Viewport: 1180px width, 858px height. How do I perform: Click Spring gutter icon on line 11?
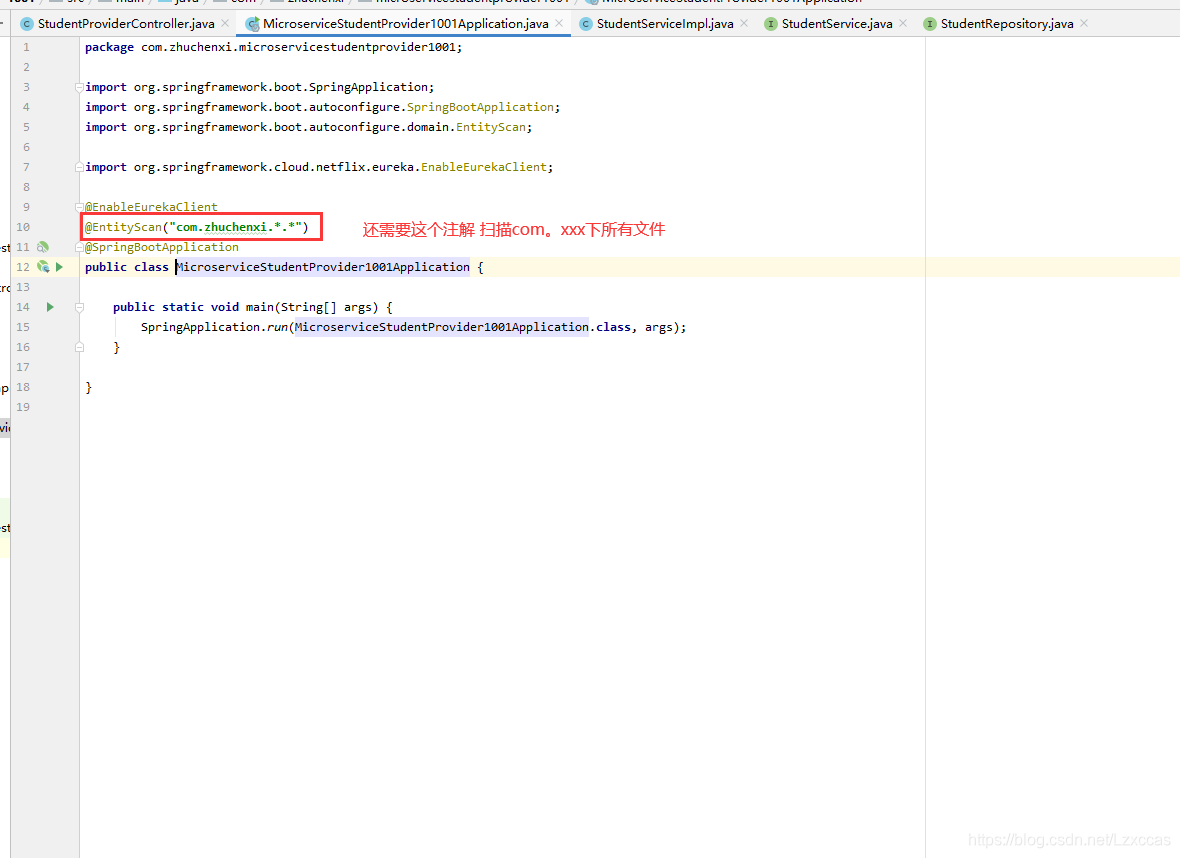tap(43, 247)
